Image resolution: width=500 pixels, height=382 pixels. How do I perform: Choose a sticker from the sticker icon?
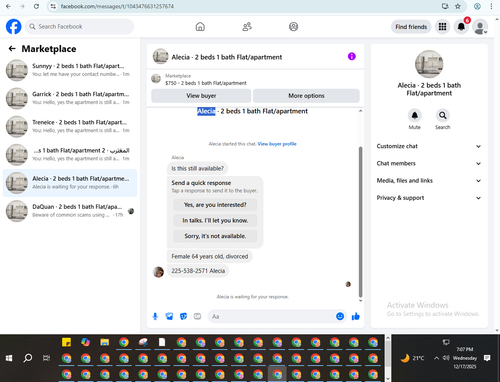(183, 316)
